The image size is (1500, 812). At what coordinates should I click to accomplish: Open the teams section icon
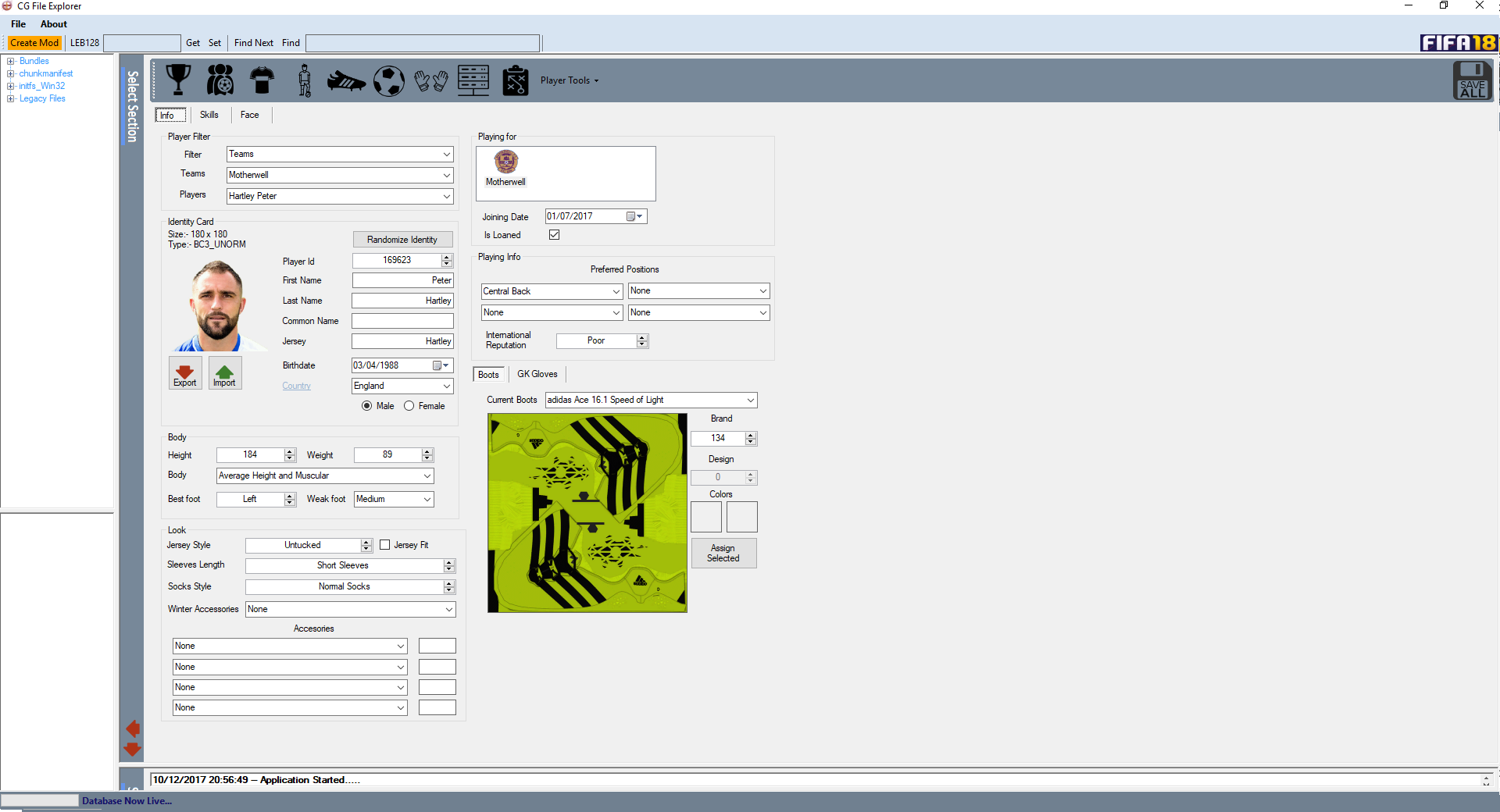click(x=220, y=80)
